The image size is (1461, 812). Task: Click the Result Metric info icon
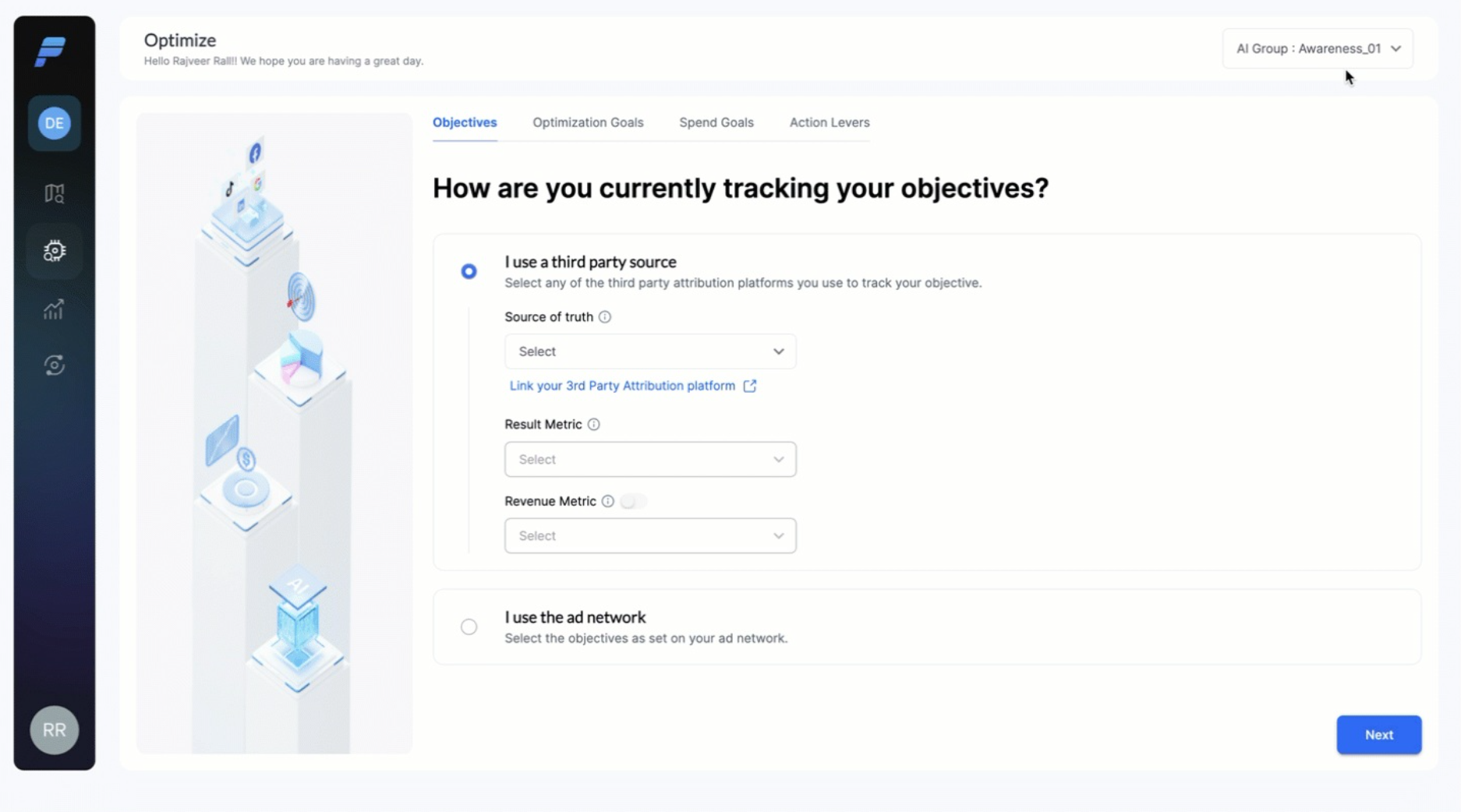594,425
